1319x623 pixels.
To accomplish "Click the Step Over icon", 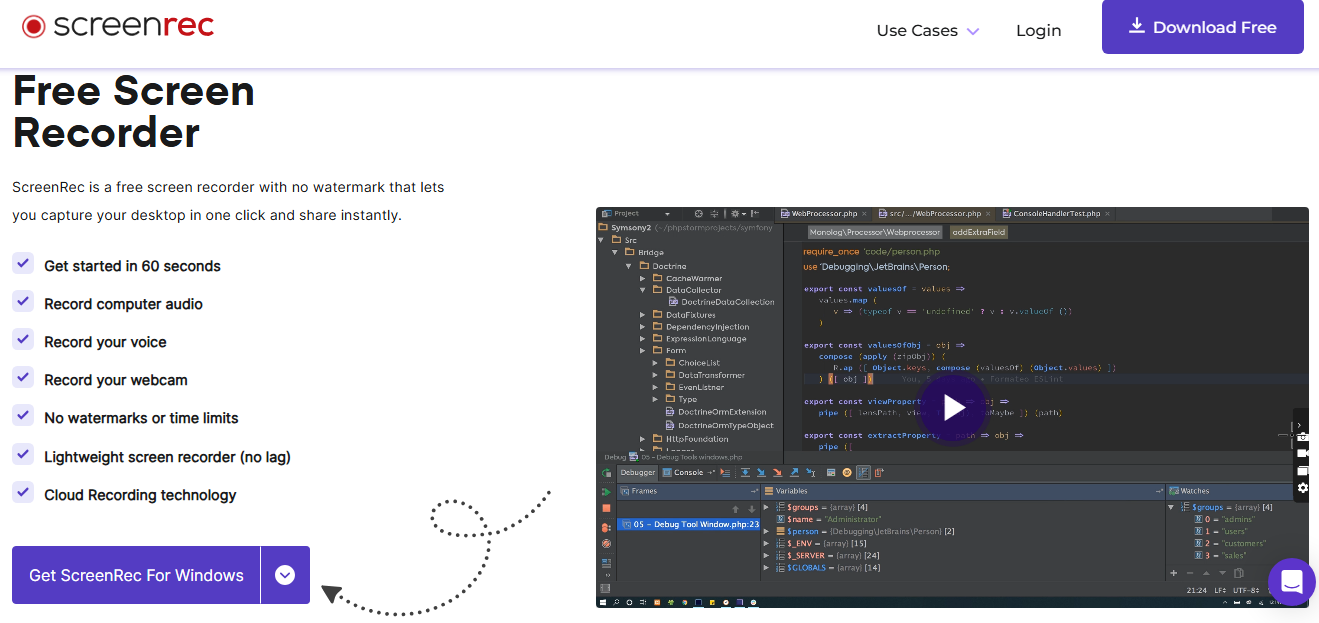I will [745, 472].
